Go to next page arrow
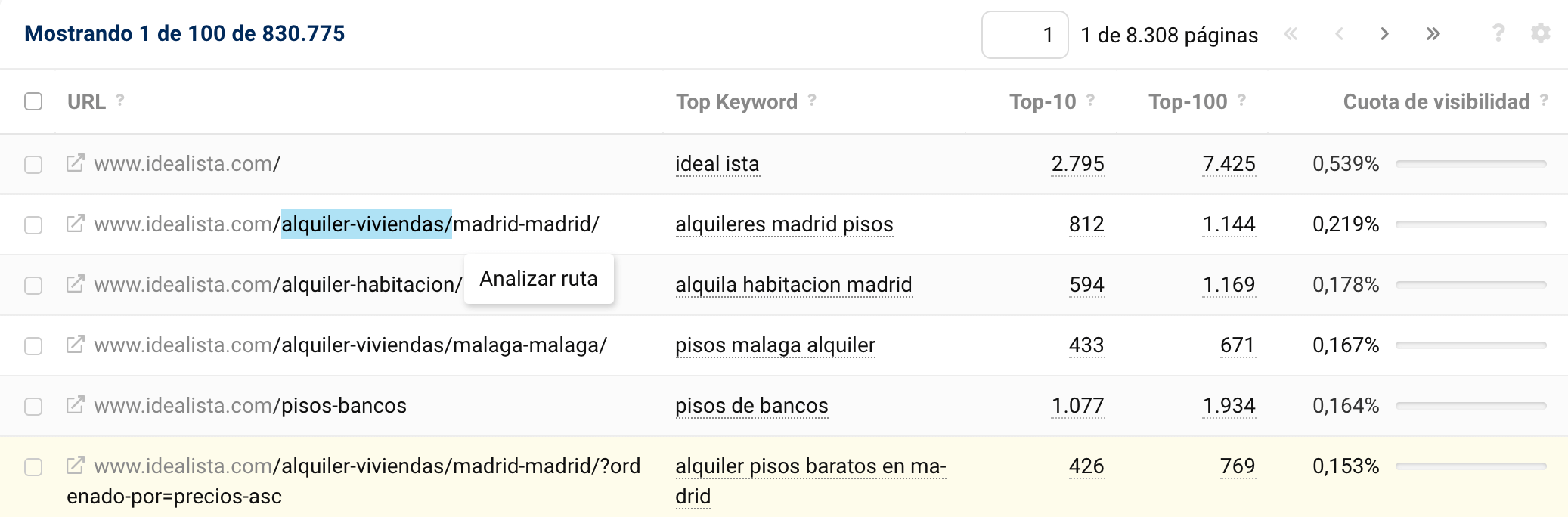 (x=1384, y=34)
